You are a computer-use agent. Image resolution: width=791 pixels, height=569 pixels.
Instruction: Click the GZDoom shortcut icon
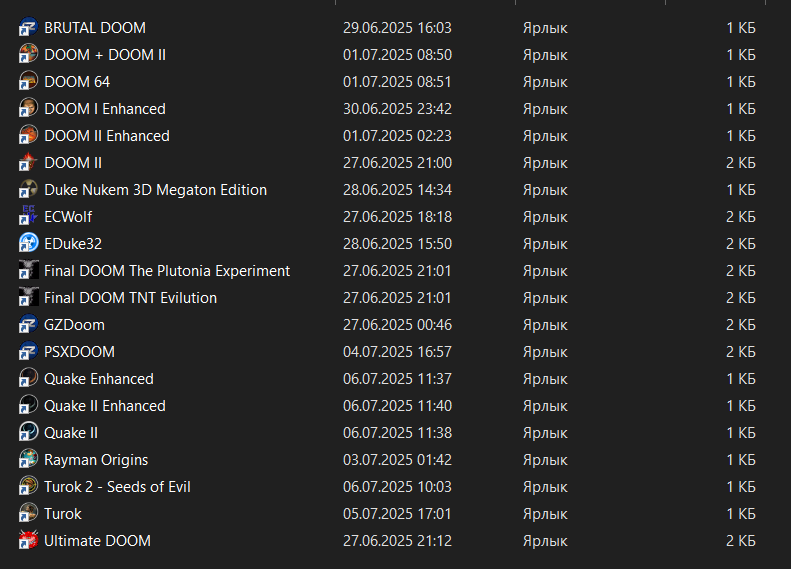[x=28, y=324]
